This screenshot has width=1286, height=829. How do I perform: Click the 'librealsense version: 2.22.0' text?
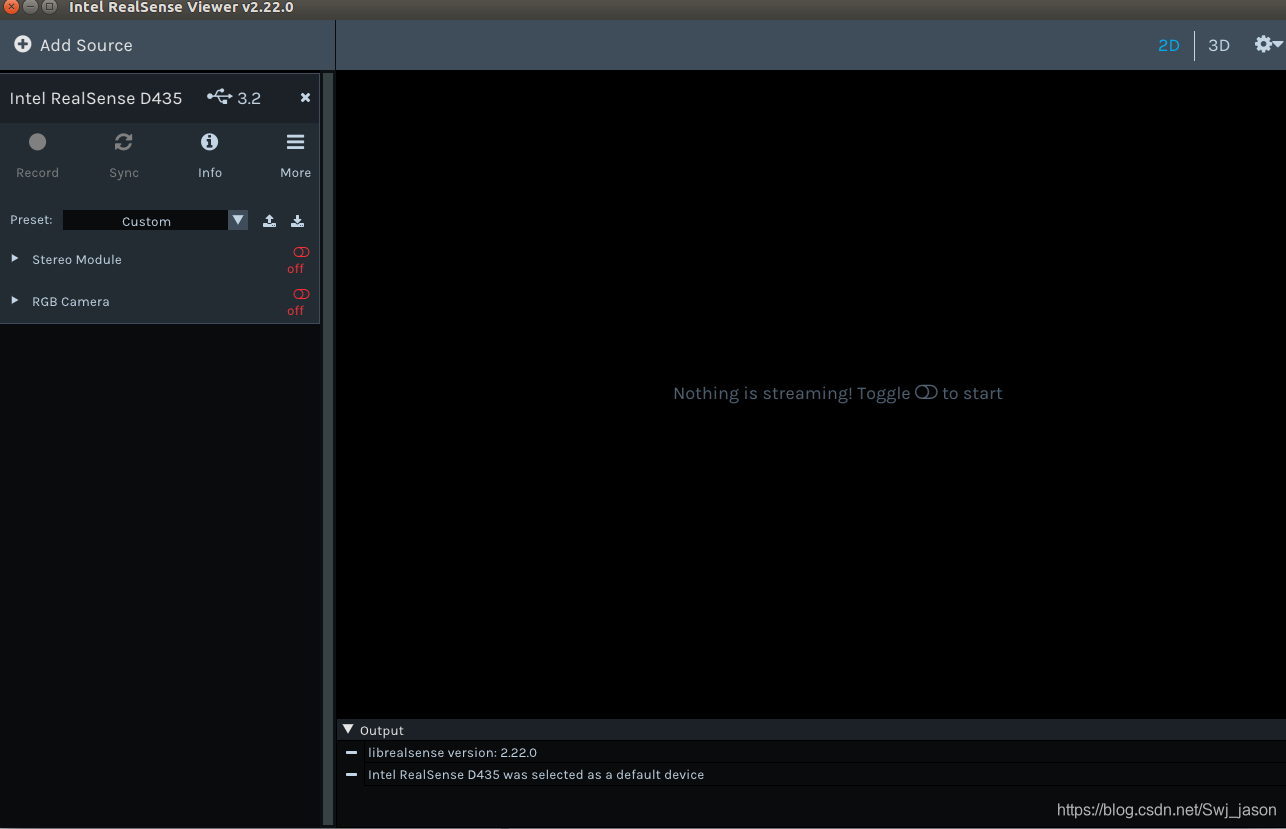coord(452,752)
